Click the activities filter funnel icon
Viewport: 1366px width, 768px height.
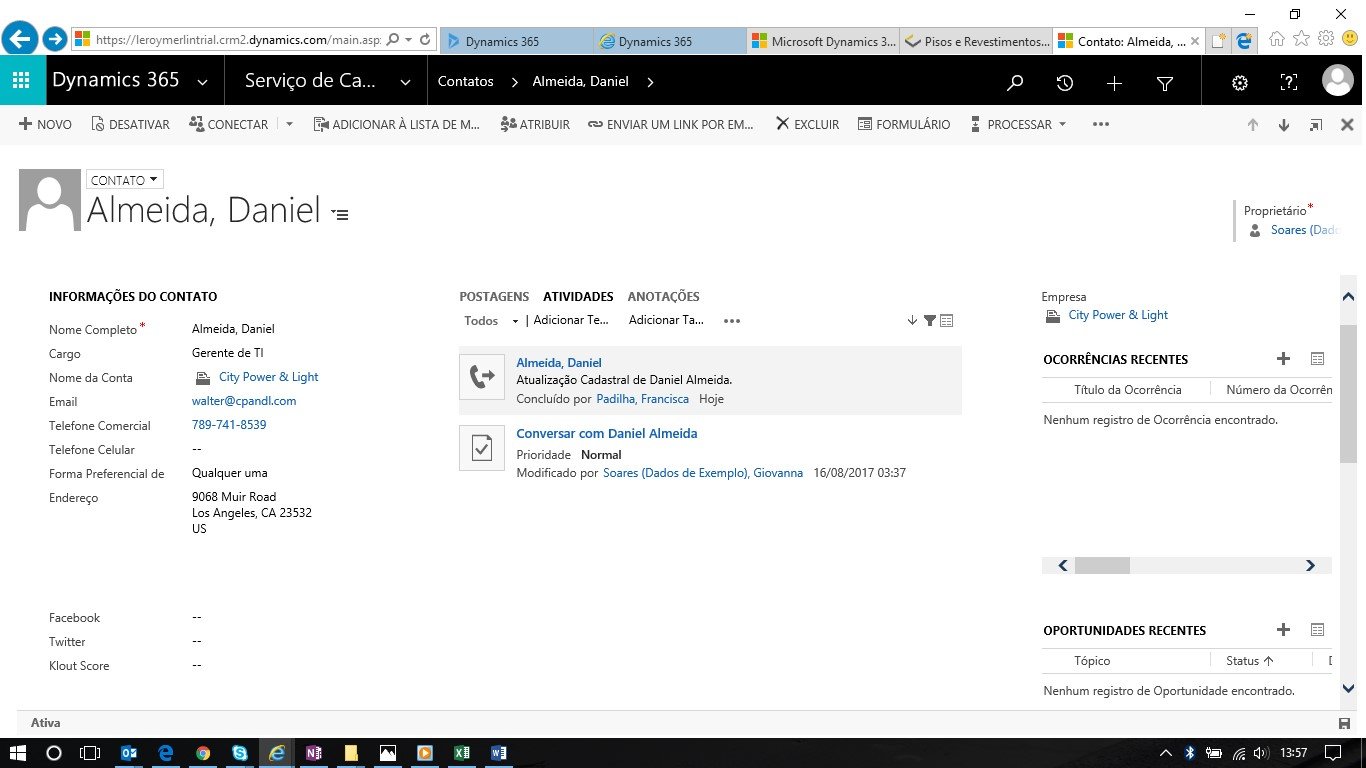click(x=930, y=321)
